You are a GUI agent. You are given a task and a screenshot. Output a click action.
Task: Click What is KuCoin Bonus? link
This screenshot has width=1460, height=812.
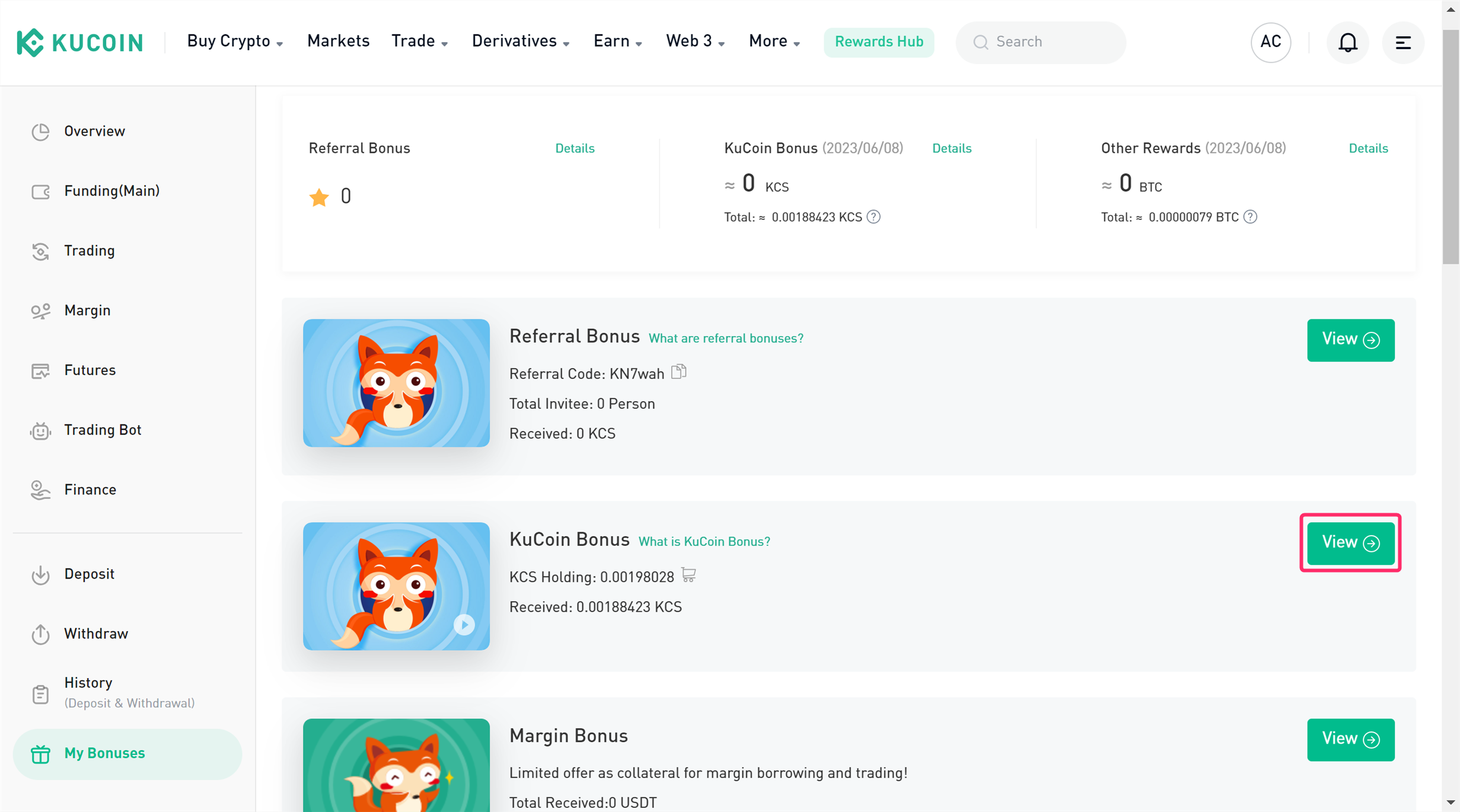703,542
